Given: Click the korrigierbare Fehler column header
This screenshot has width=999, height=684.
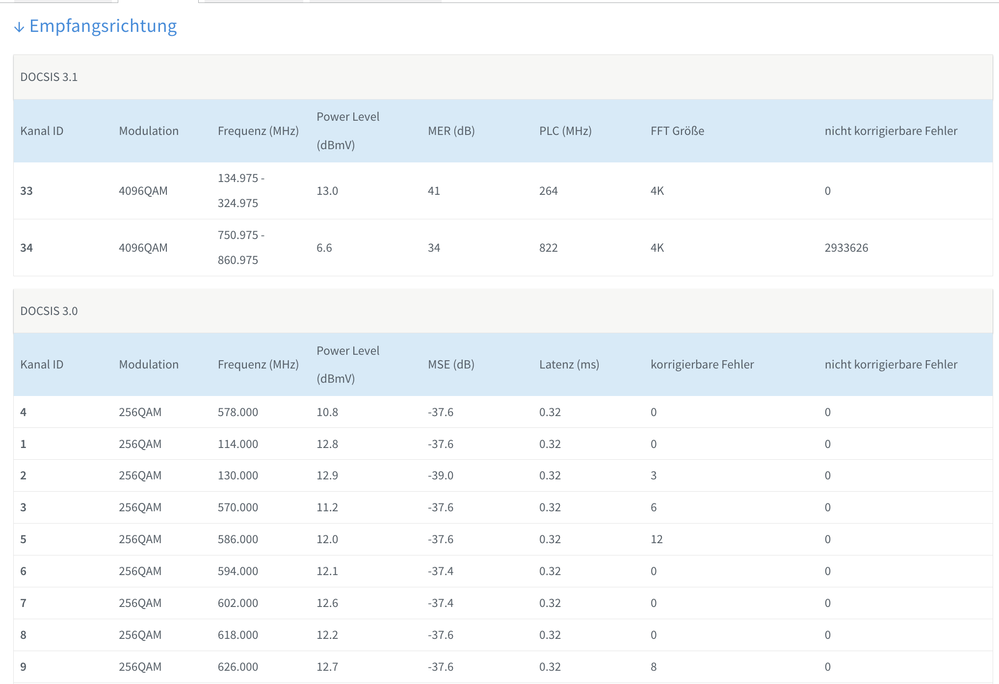Looking at the screenshot, I should pos(702,364).
